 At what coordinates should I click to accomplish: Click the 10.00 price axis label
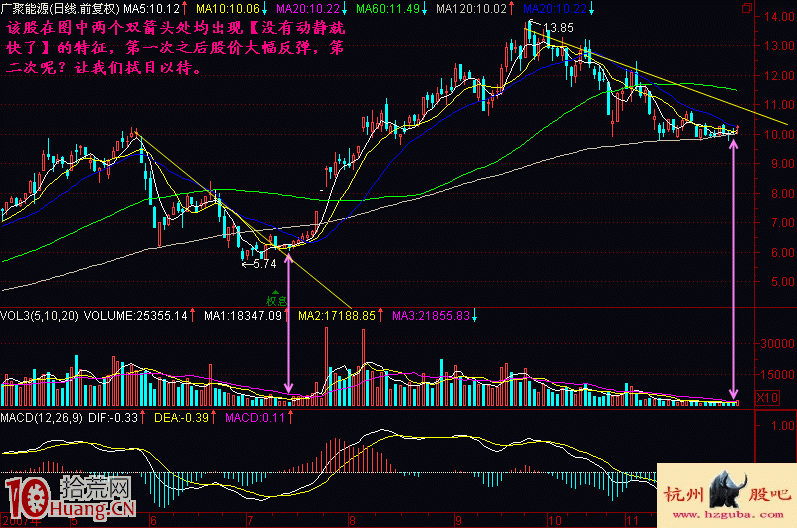point(779,134)
